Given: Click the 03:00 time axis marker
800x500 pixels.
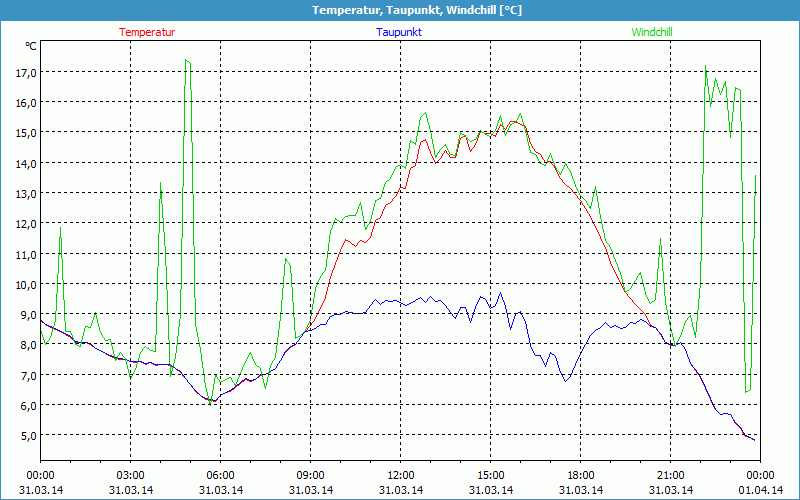Looking at the screenshot, I should (131, 475).
